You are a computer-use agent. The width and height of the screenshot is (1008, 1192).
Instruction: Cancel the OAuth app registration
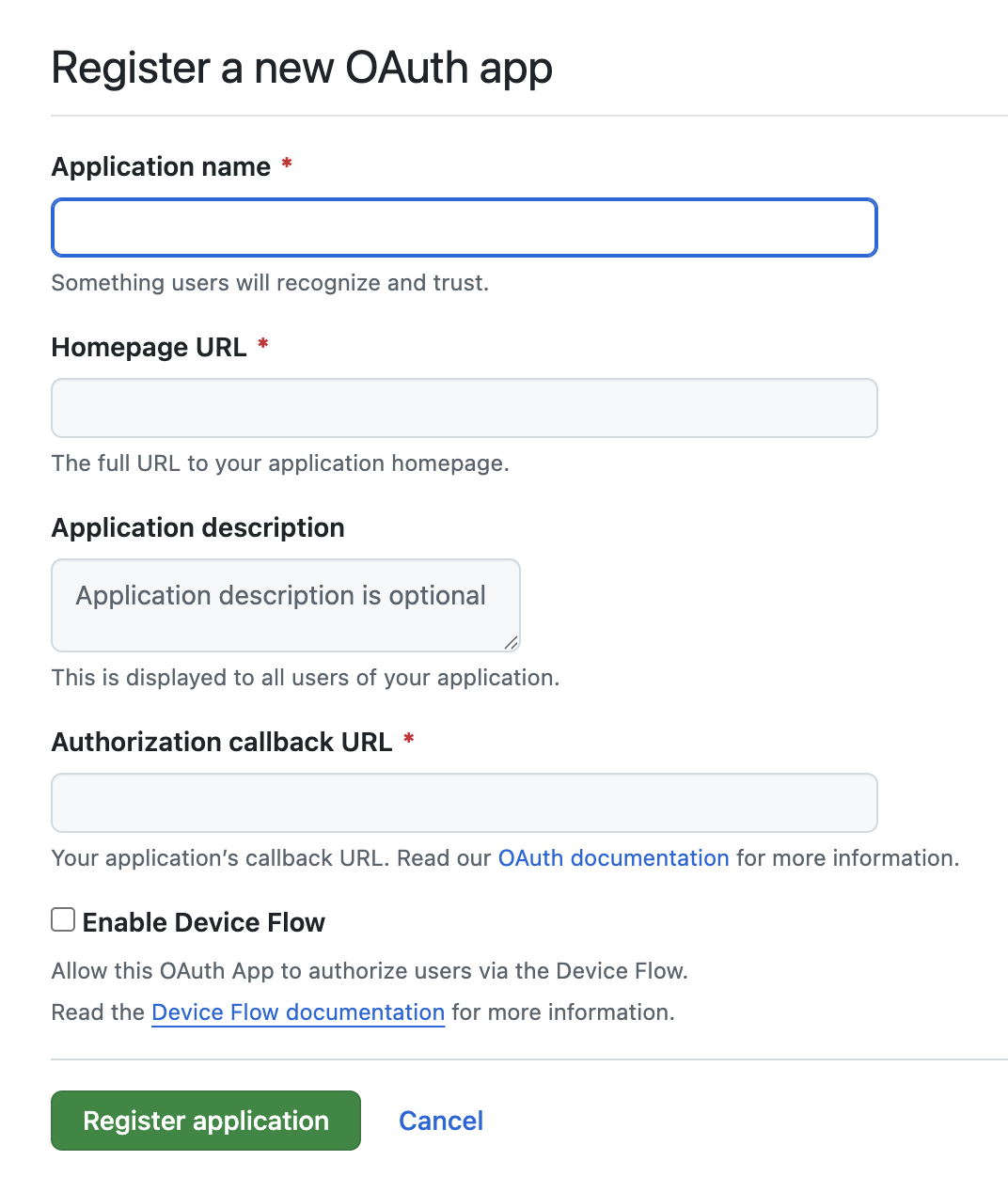point(441,1121)
